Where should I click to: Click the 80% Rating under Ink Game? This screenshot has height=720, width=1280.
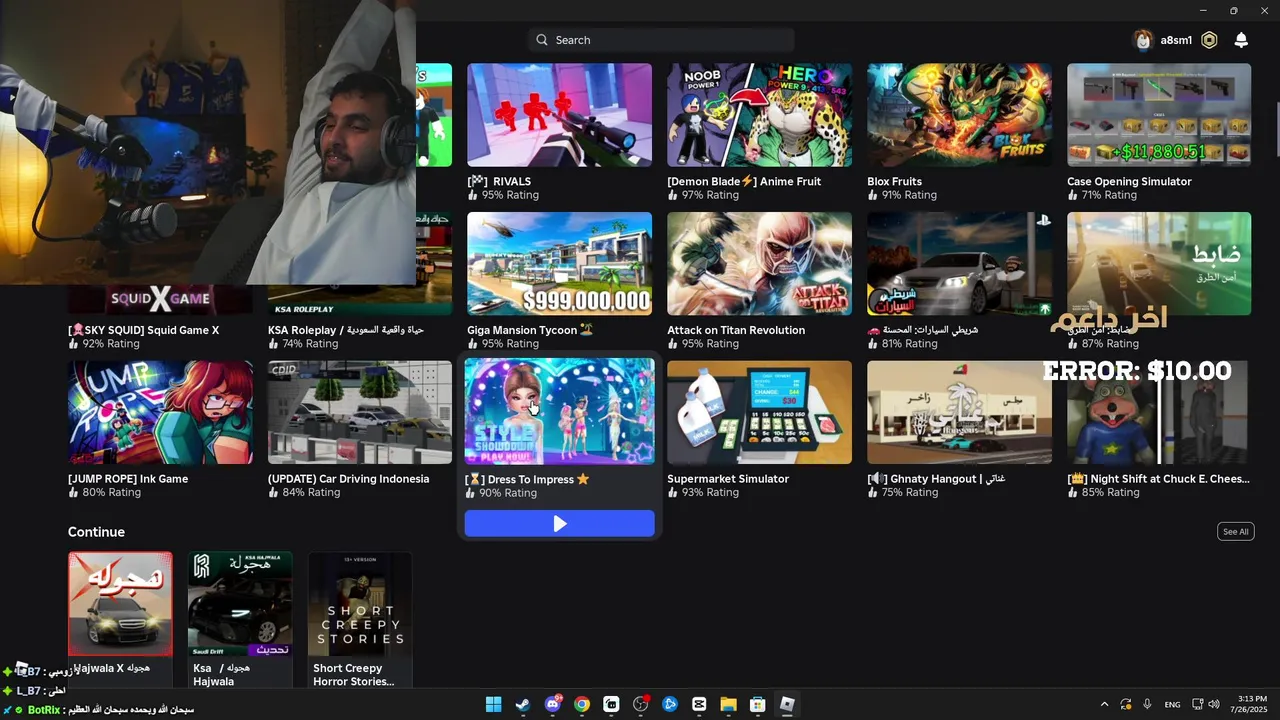coord(104,493)
